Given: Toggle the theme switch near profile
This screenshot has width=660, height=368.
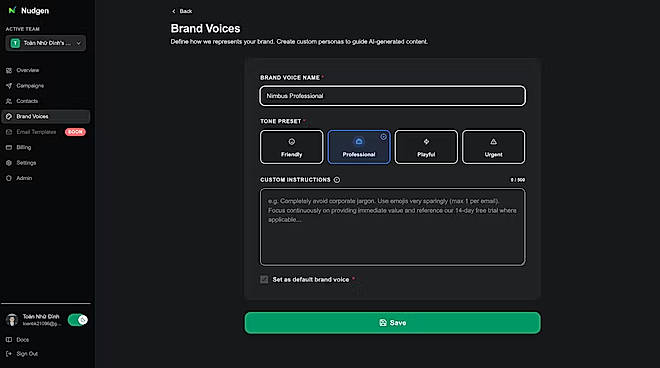Looking at the screenshot, I should [x=77, y=320].
